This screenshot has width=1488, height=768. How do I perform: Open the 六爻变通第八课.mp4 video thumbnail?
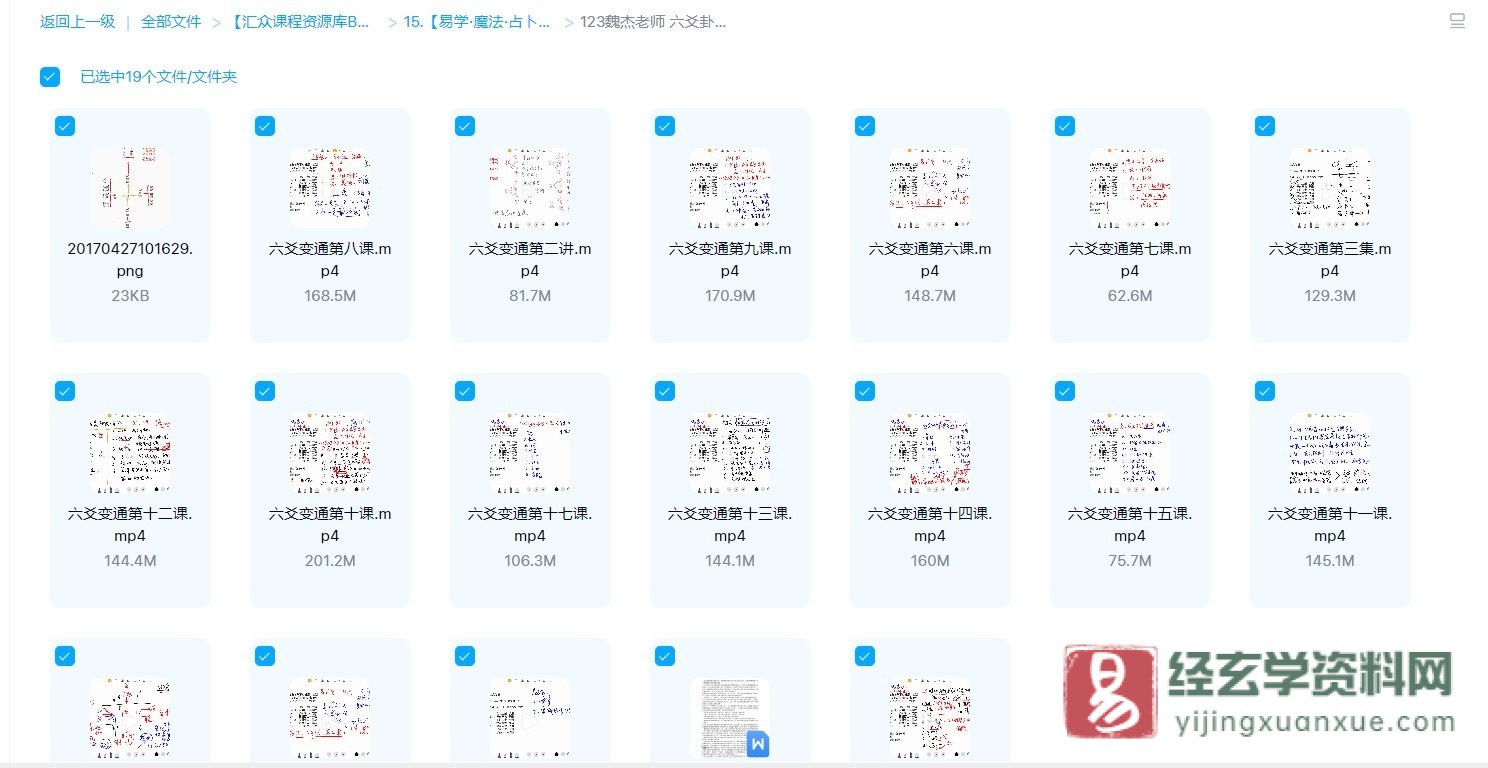(330, 185)
